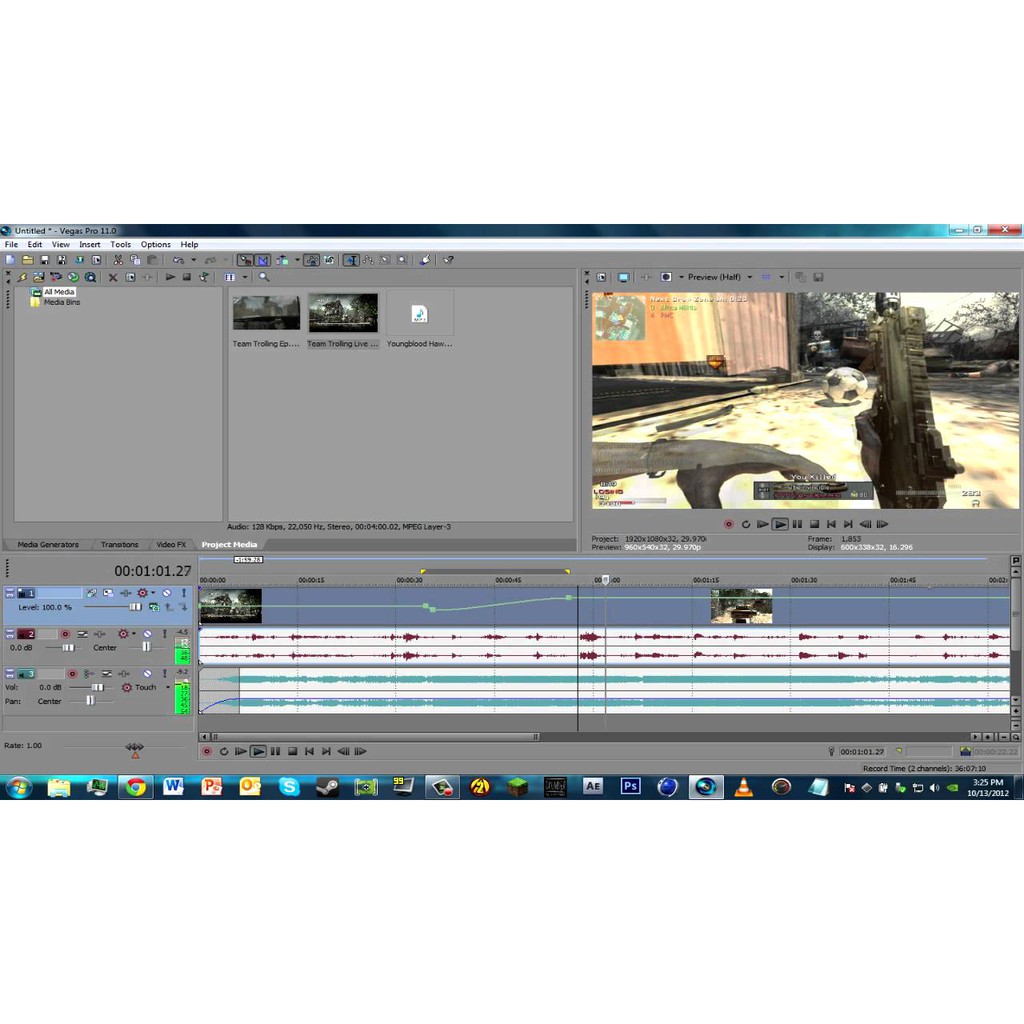Click the Save project icon in the toolbar
Screen dimensions: 1024x1024
[45, 260]
